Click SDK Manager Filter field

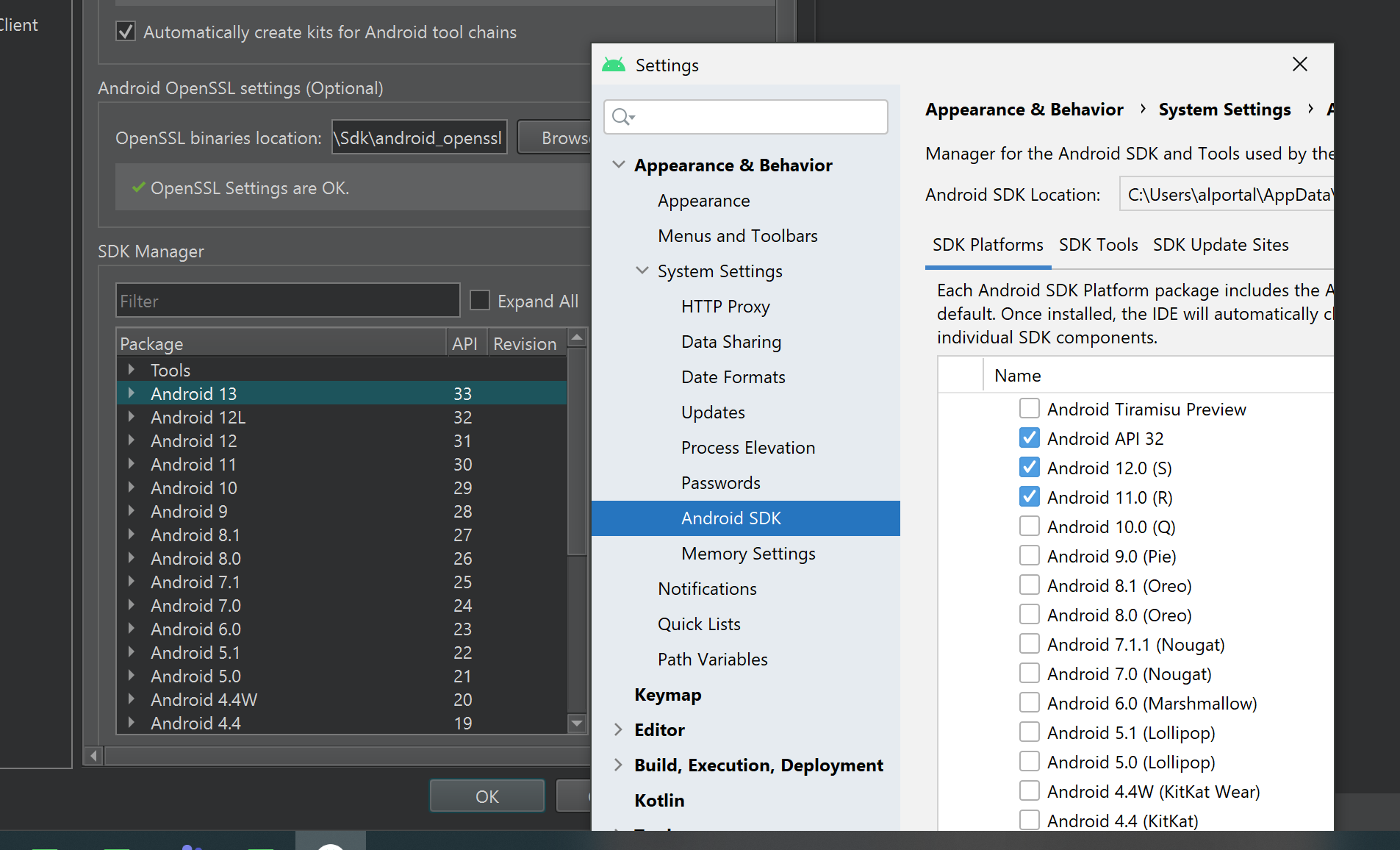(x=287, y=301)
